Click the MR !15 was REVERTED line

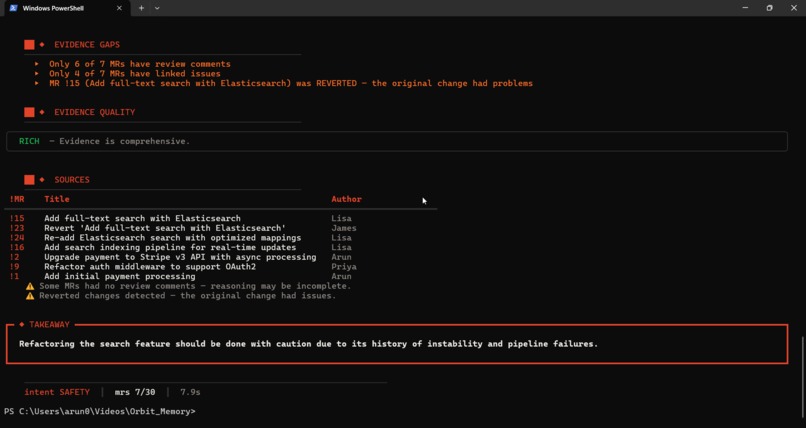coord(291,83)
